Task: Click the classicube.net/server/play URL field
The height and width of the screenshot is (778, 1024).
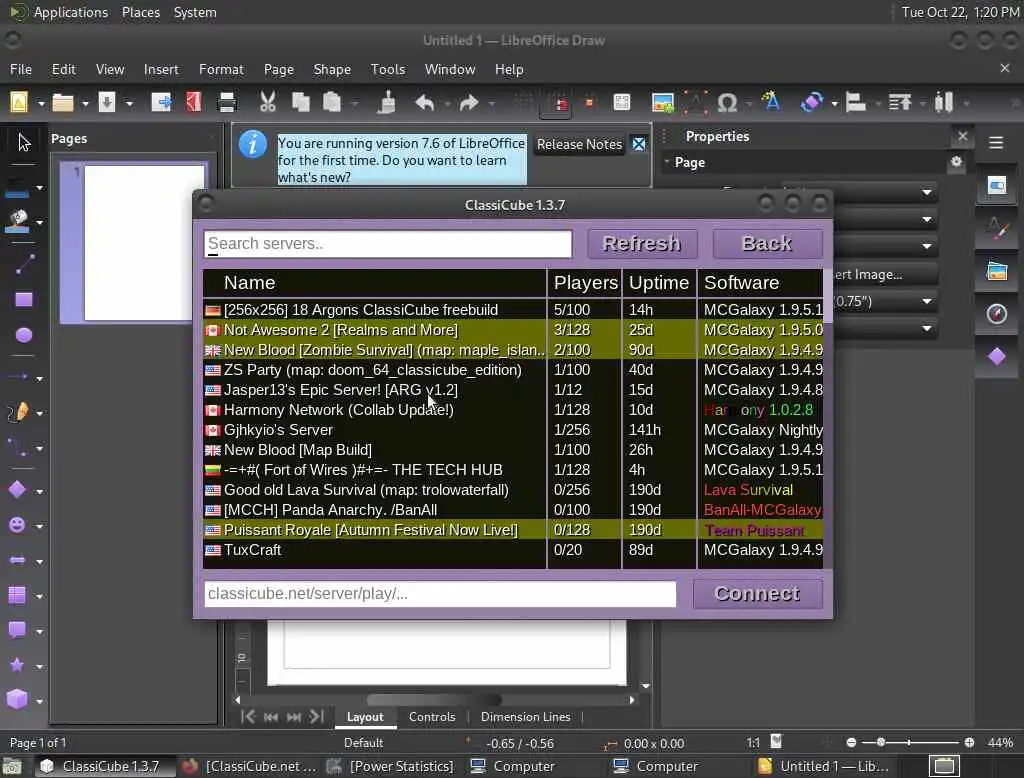Action: coord(440,594)
